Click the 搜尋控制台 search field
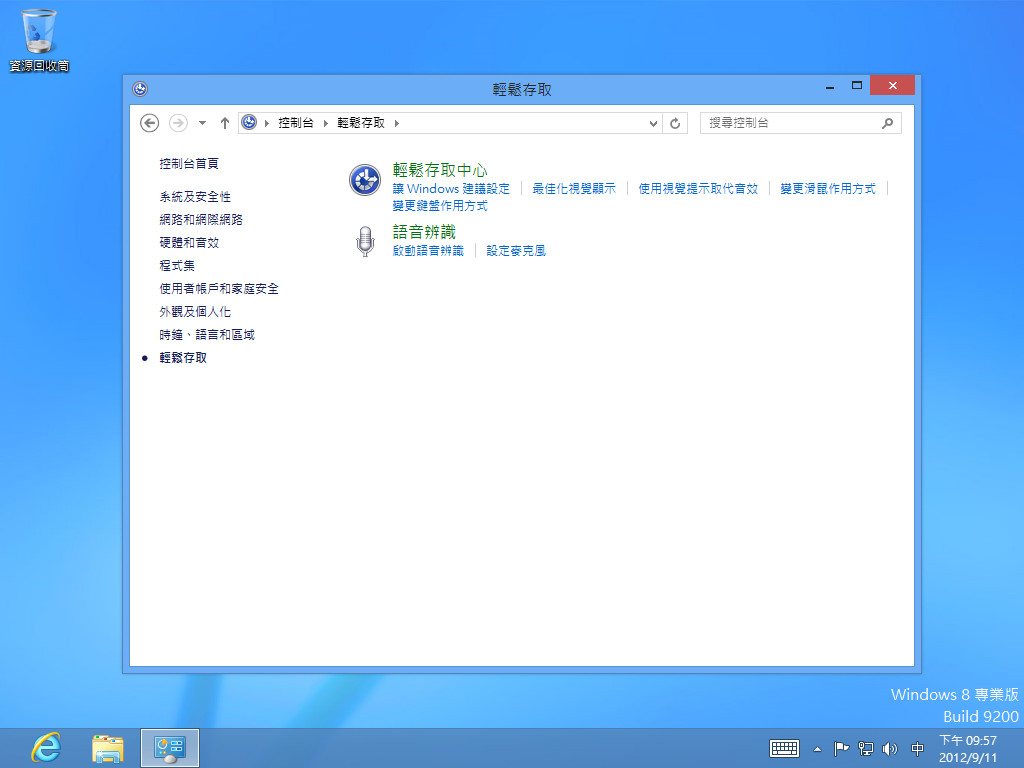Viewport: 1024px width, 768px height. coord(800,123)
